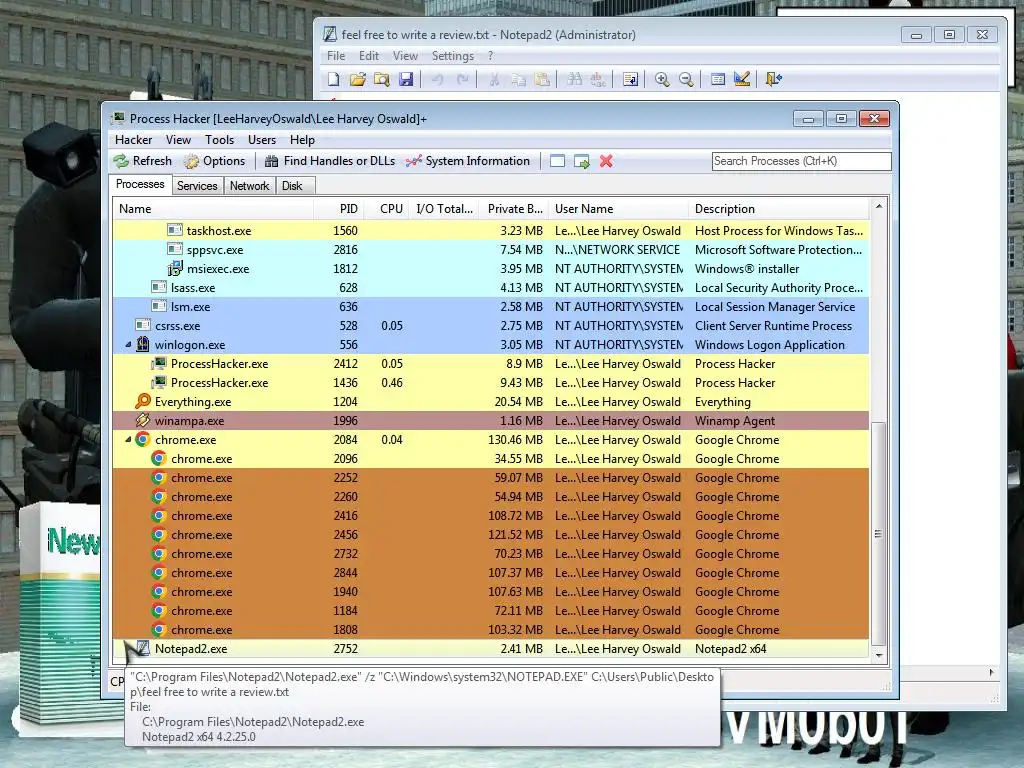Select the winampa.exe process row

tap(490, 421)
